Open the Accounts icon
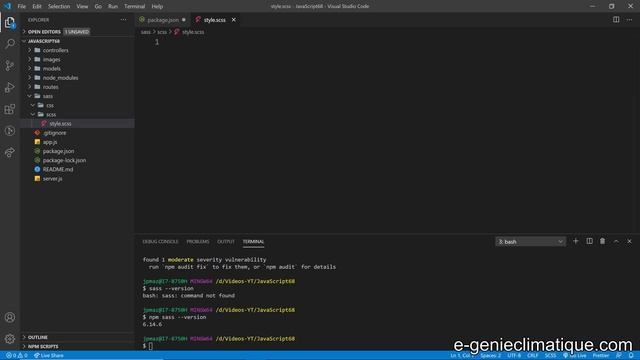This screenshot has width=640, height=360. tap(10, 317)
